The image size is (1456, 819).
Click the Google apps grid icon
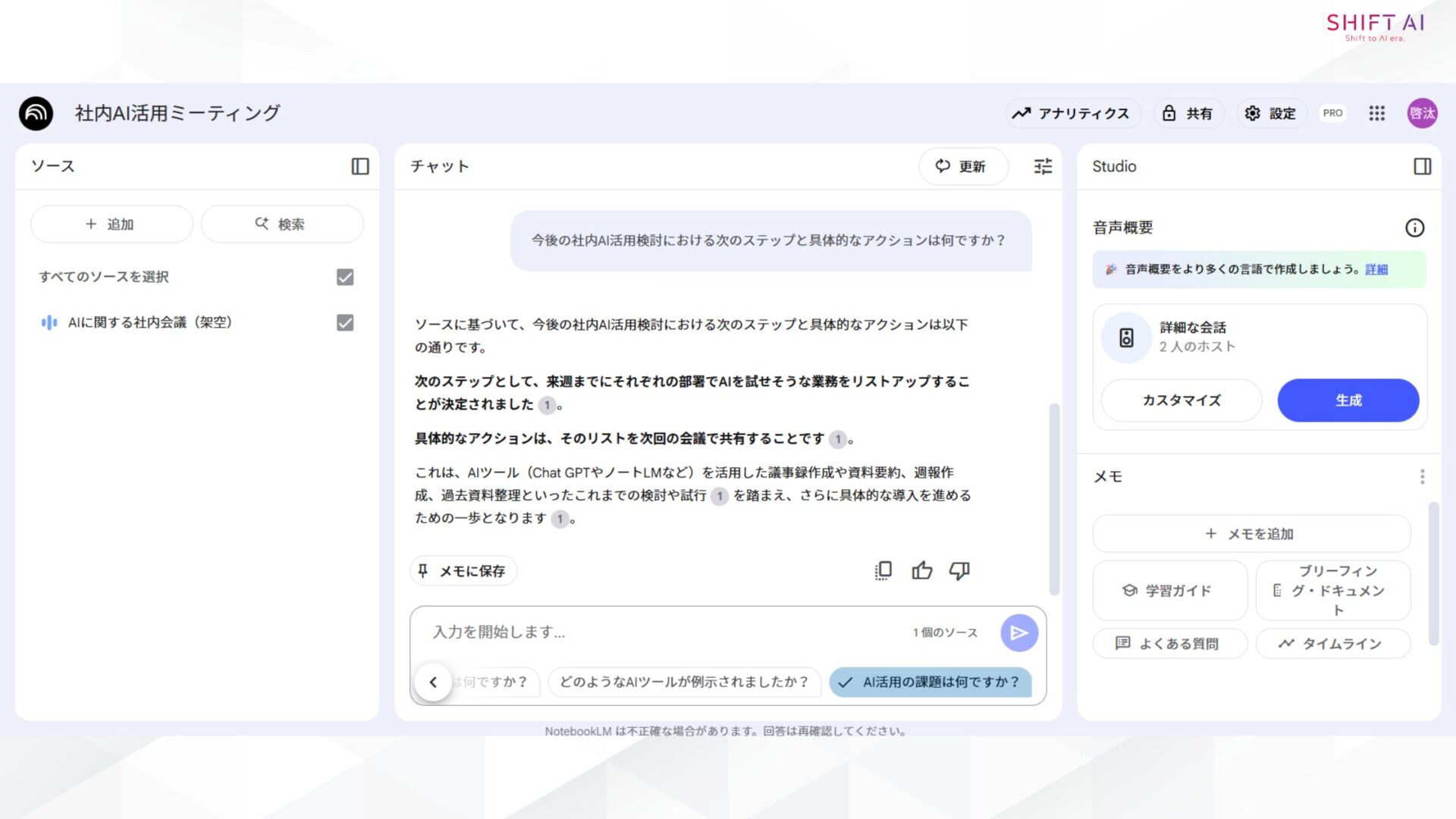coord(1376,113)
